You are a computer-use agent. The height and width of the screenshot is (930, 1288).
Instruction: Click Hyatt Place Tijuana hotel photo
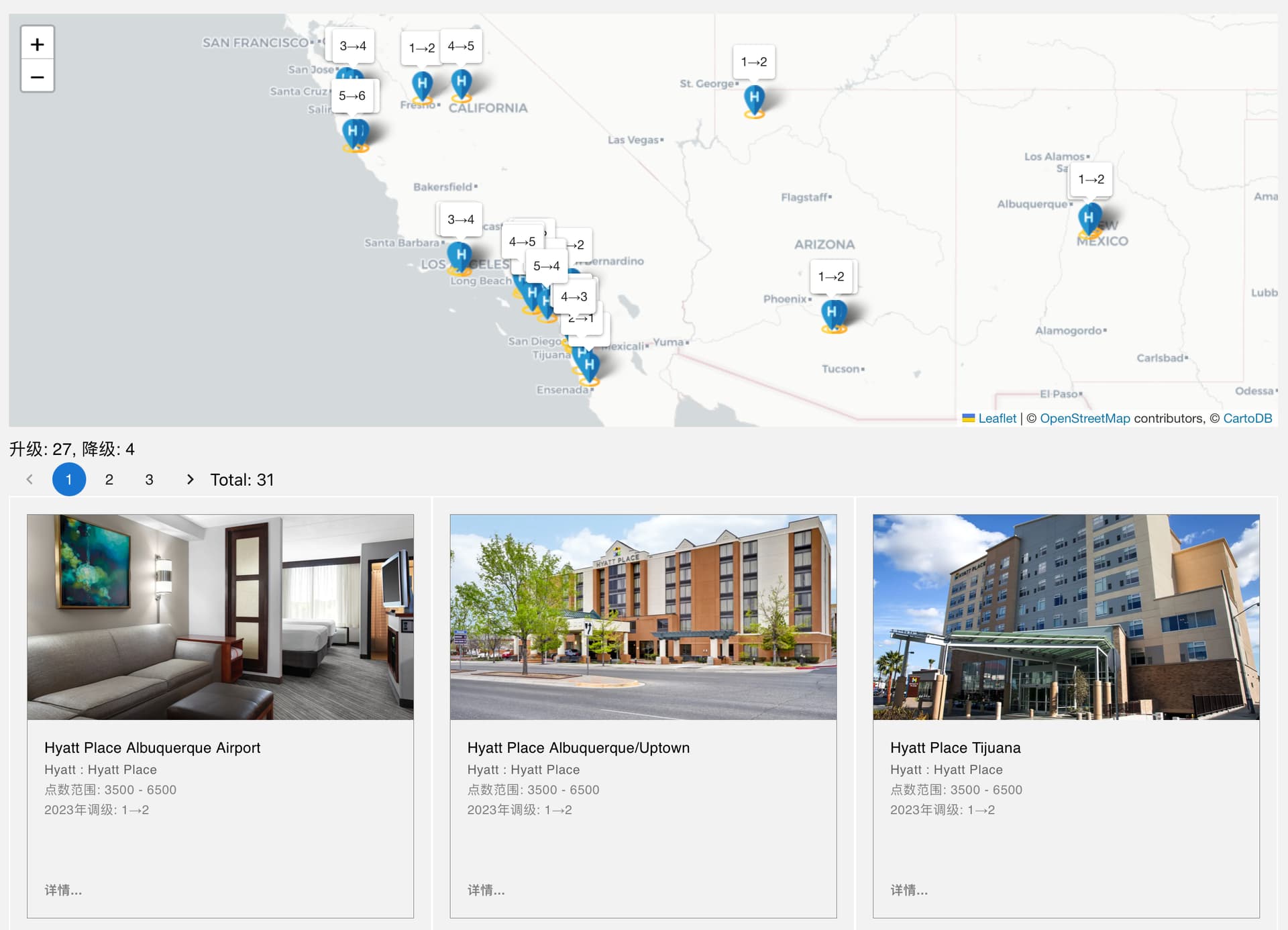pos(1066,617)
